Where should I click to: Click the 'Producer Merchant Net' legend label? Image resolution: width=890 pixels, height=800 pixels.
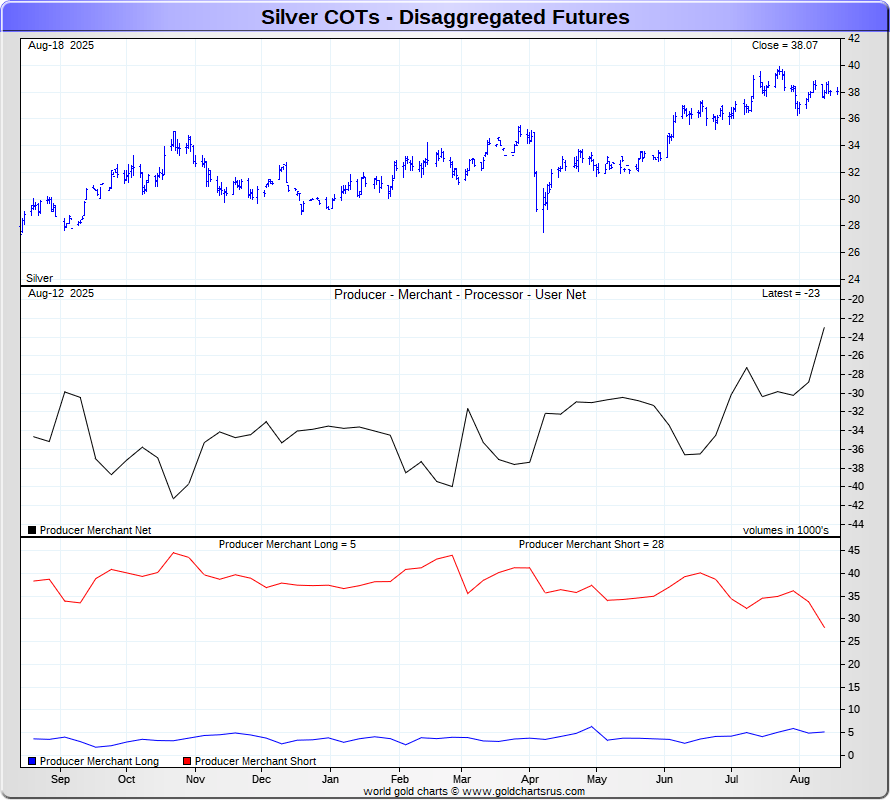point(95,530)
